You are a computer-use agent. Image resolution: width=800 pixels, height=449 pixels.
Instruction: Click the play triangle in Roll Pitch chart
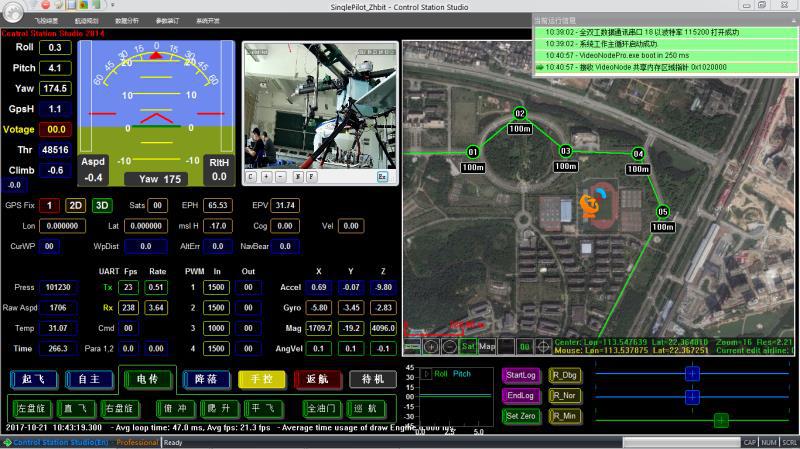pos(427,374)
